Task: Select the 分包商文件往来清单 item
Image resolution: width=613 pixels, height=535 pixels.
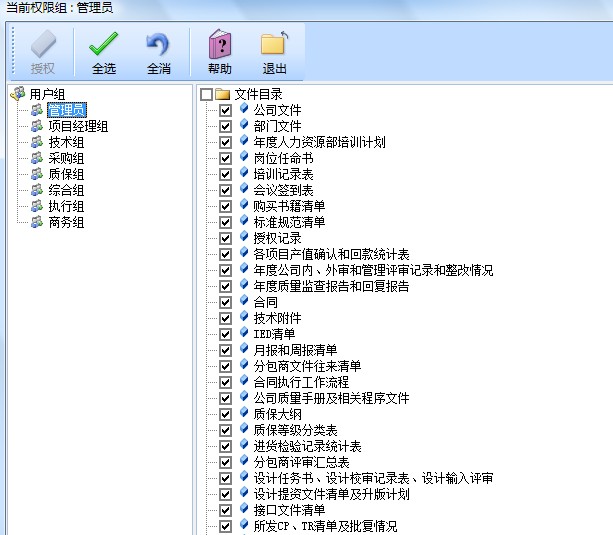Action: (x=307, y=366)
